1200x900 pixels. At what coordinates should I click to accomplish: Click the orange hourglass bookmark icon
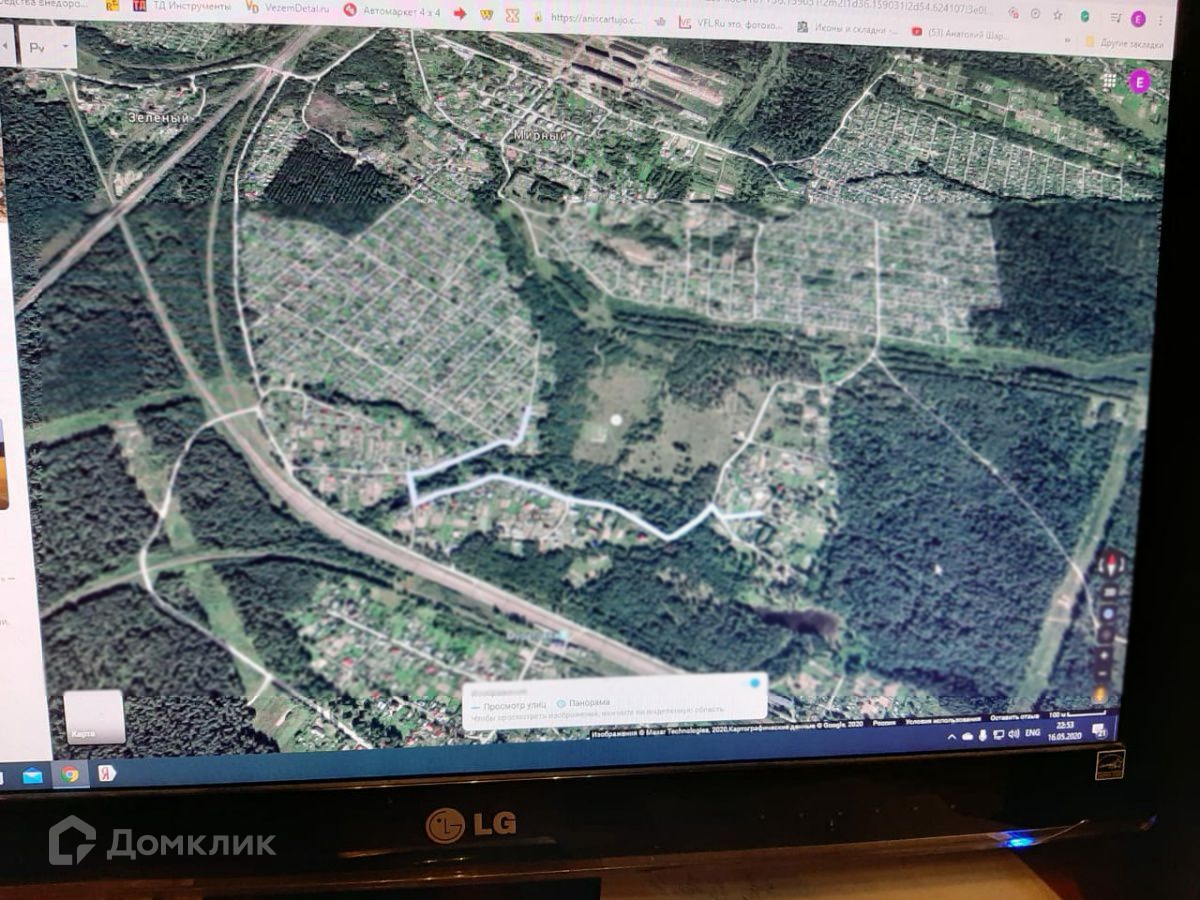click(512, 15)
